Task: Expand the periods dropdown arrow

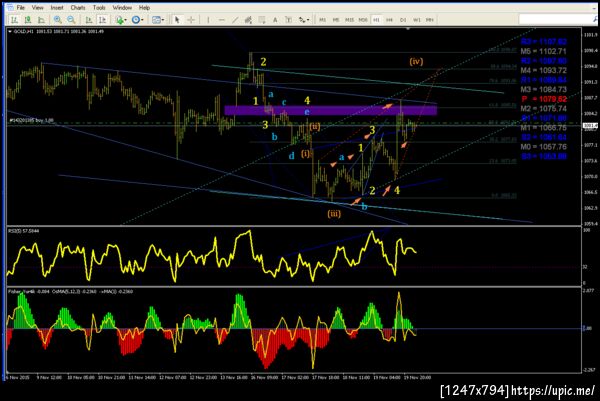Action: coord(142,20)
